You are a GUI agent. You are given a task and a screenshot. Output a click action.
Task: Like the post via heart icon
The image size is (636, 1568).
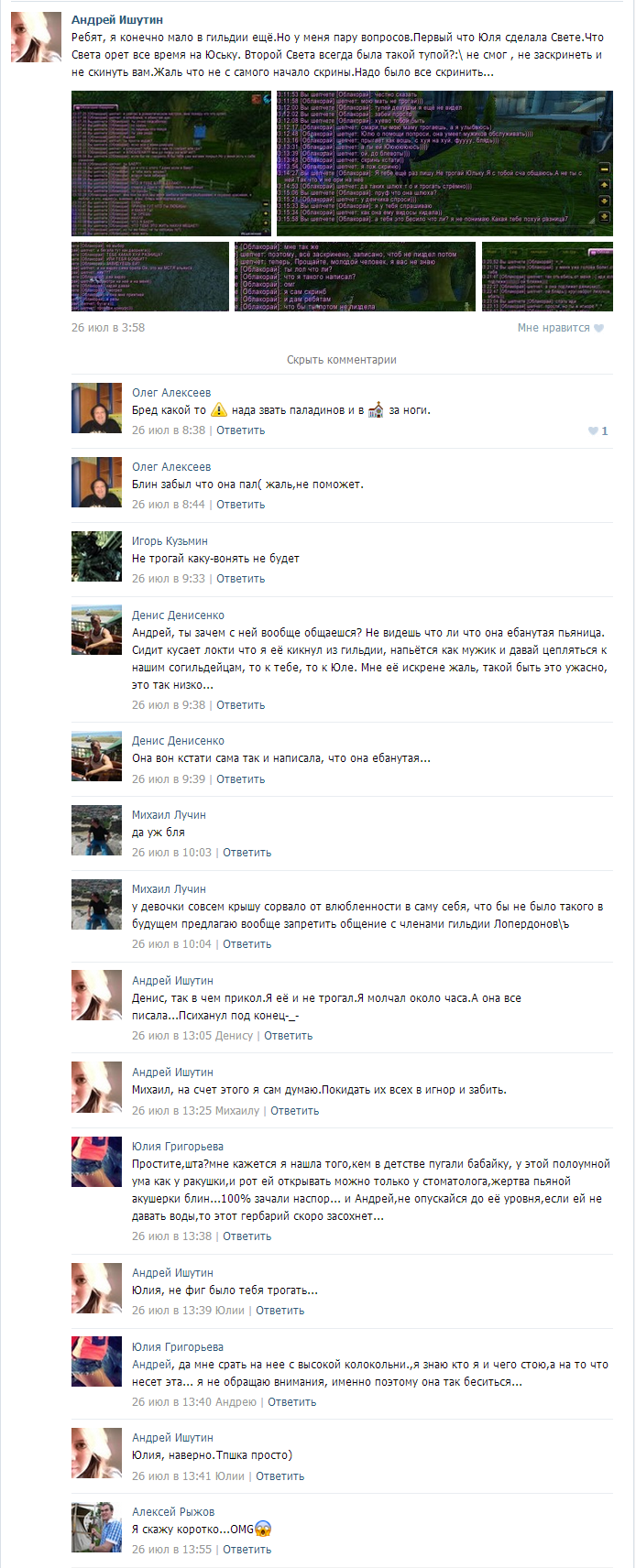[599, 328]
